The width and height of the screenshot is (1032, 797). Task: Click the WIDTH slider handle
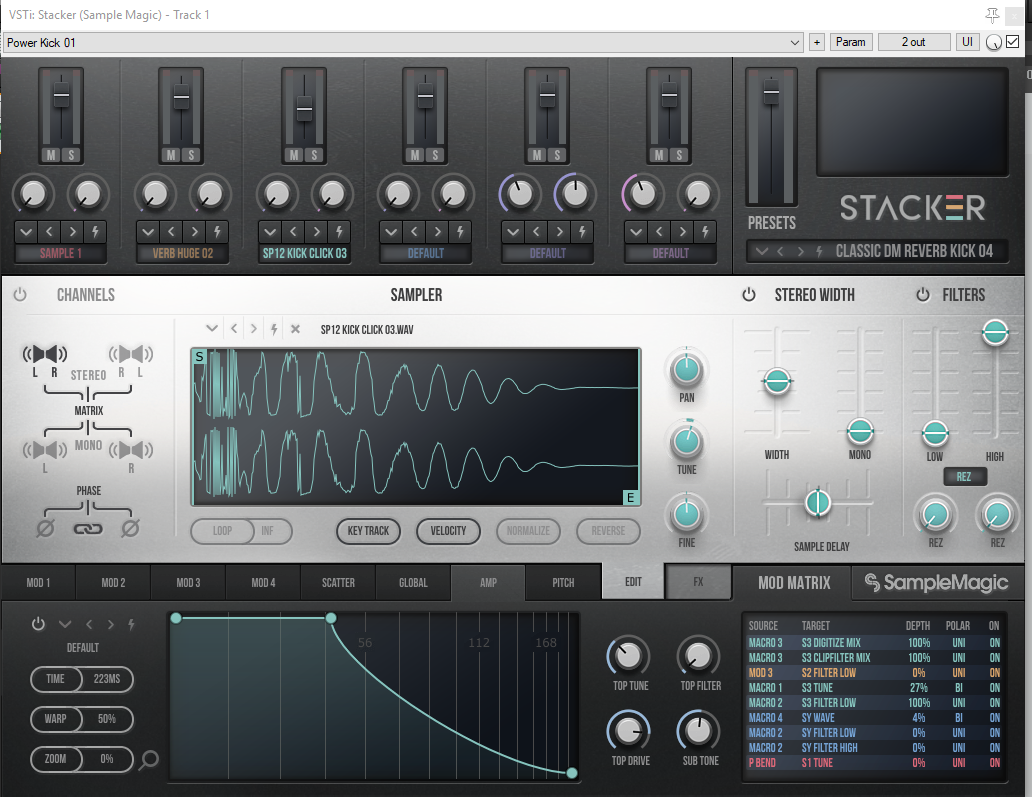(x=777, y=381)
